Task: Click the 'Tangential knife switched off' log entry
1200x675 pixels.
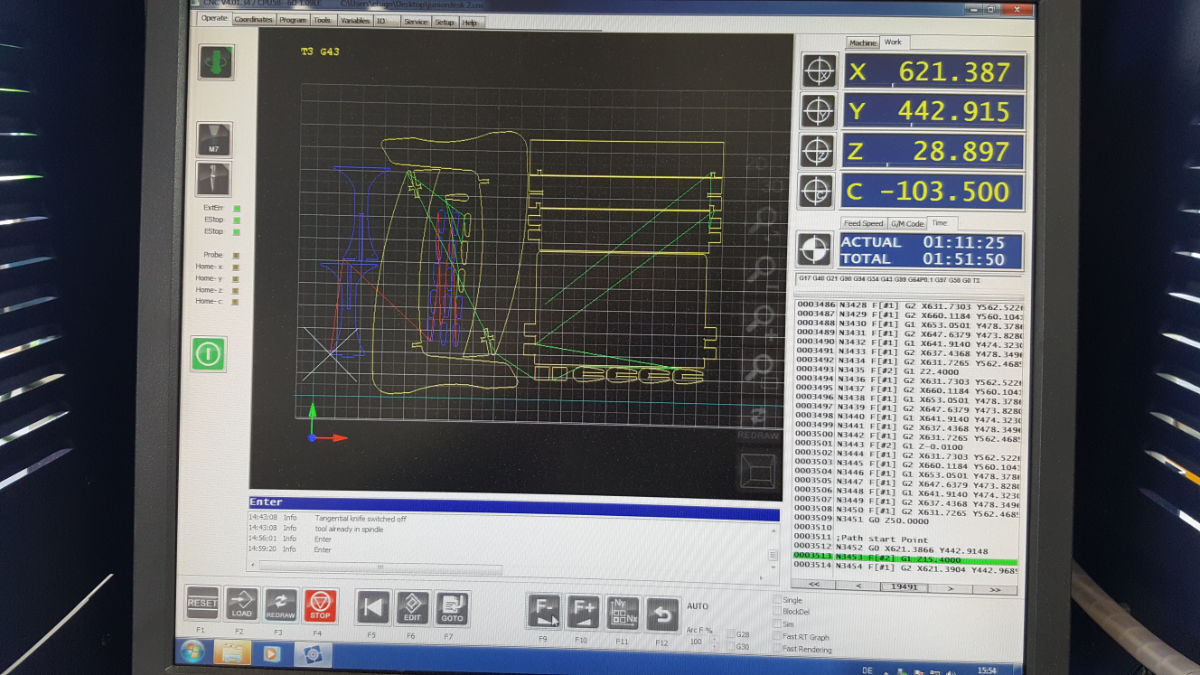Action: click(360, 519)
